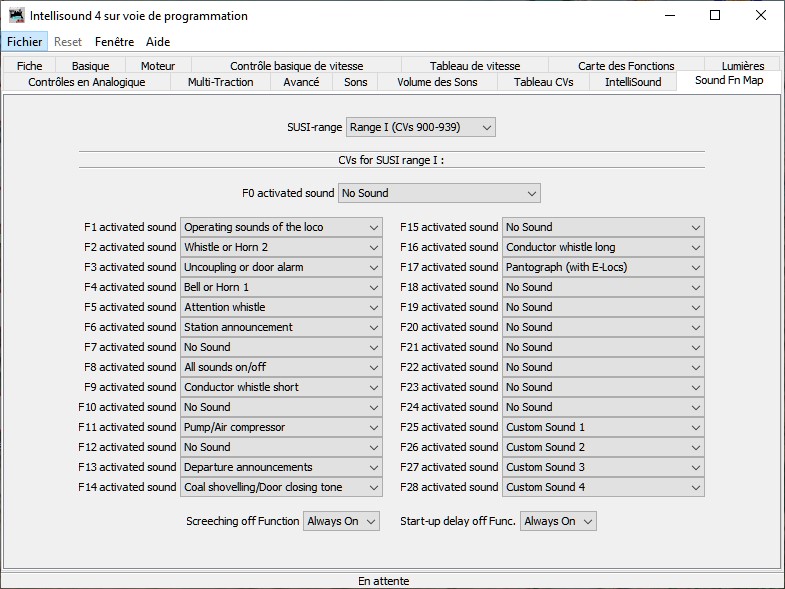Open F26 Custom Sound 2 dropdown
785x589 pixels.
tap(603, 448)
